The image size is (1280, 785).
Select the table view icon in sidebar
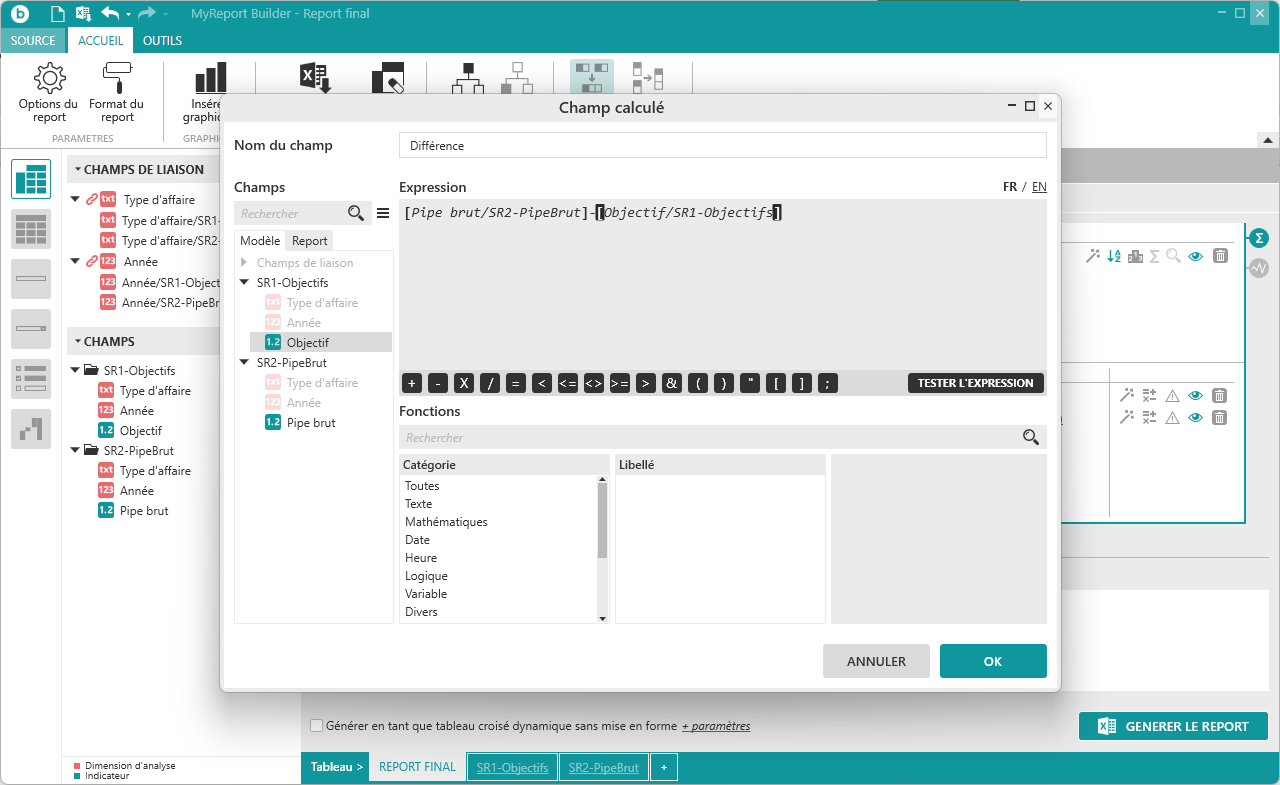31,179
